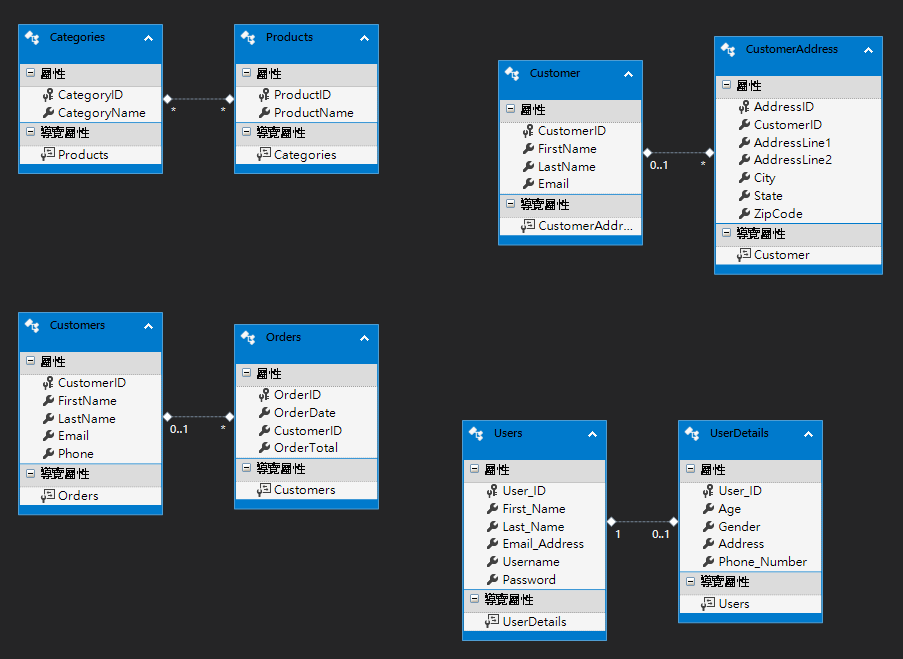Click the Users entity header icon
The image size is (903, 659).
pyautogui.click(x=476, y=434)
